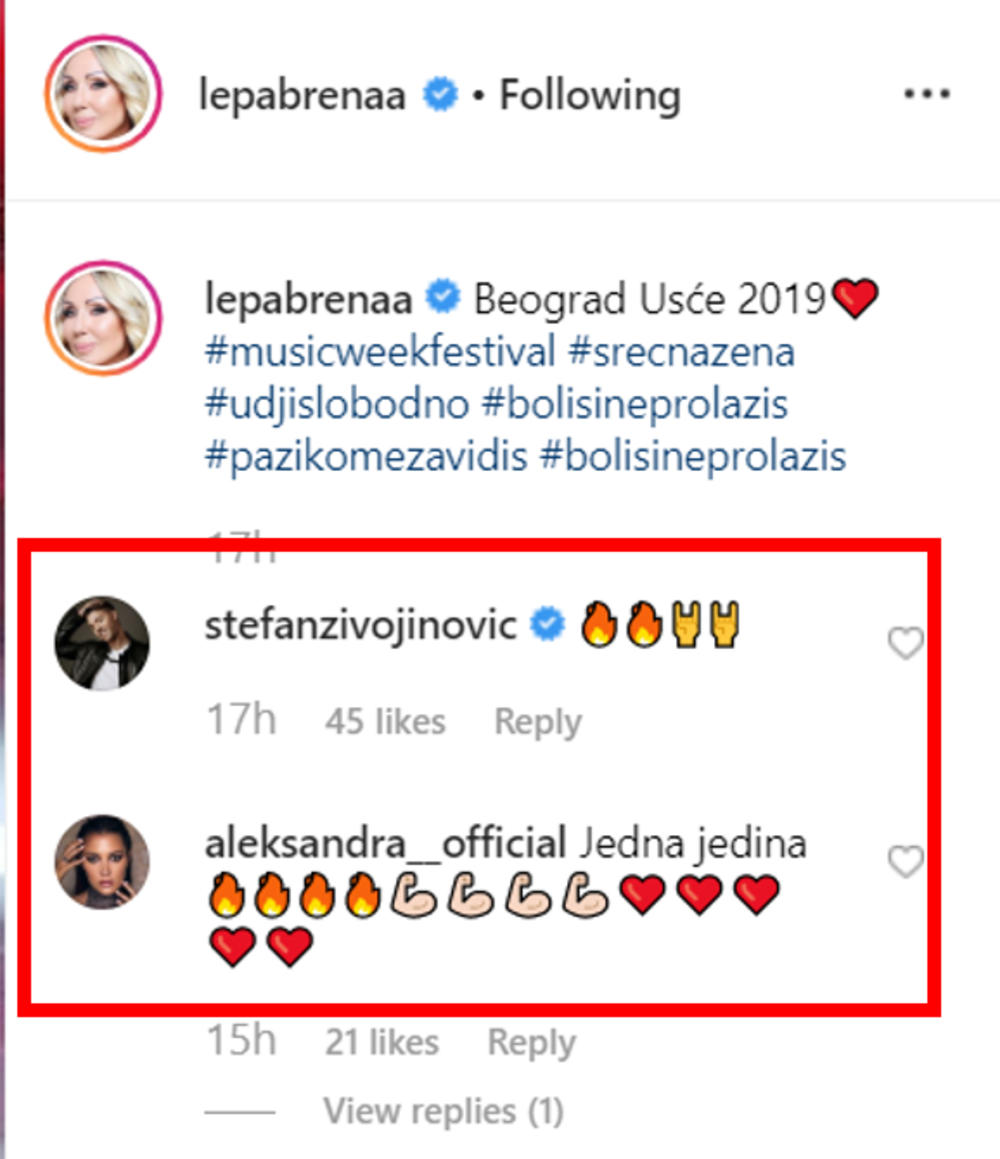The height and width of the screenshot is (1159, 1000).
Task: Open the aleksandra__official username link
Action: coord(385,844)
